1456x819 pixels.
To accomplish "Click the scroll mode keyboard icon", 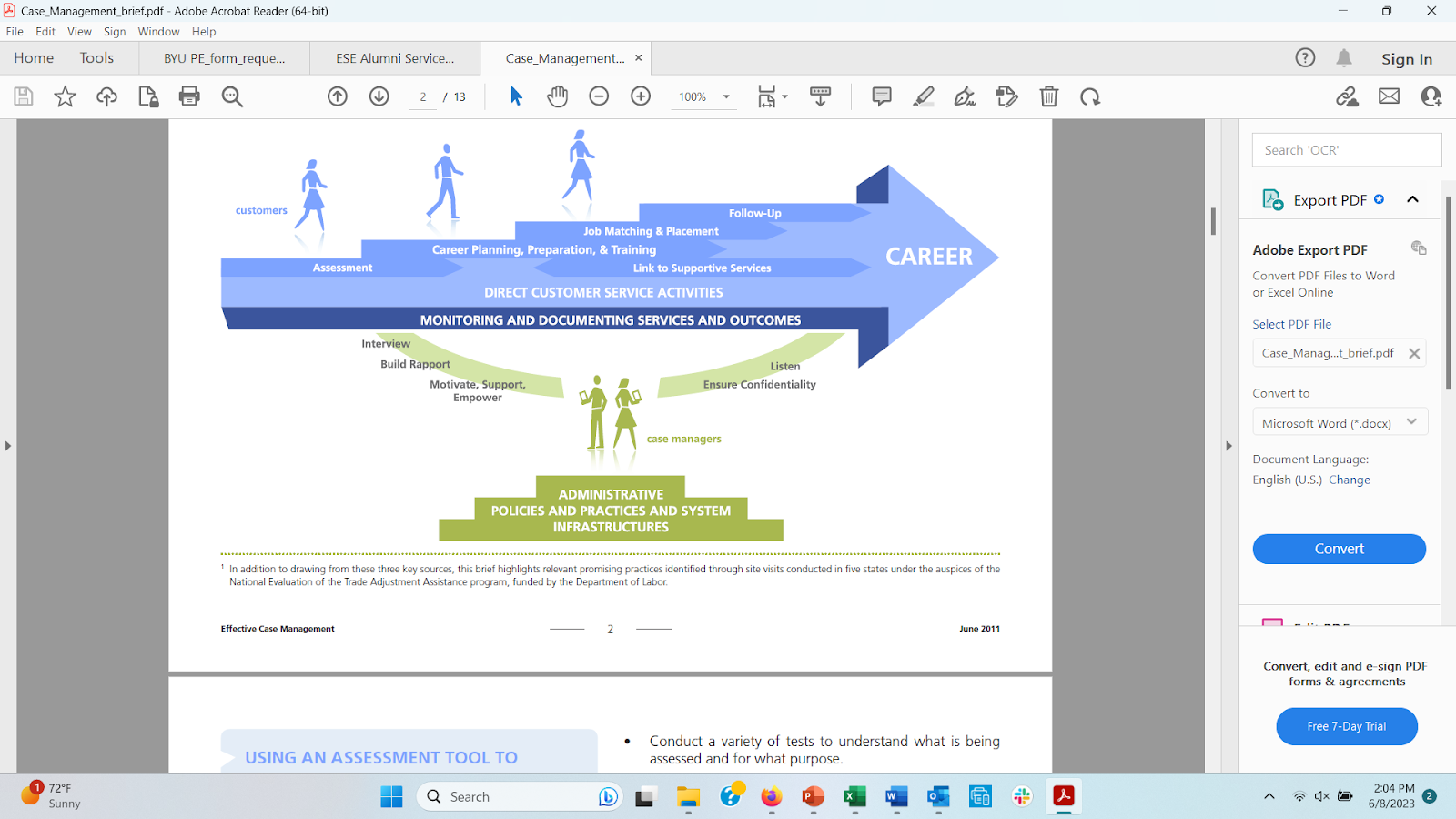I will (x=820, y=96).
